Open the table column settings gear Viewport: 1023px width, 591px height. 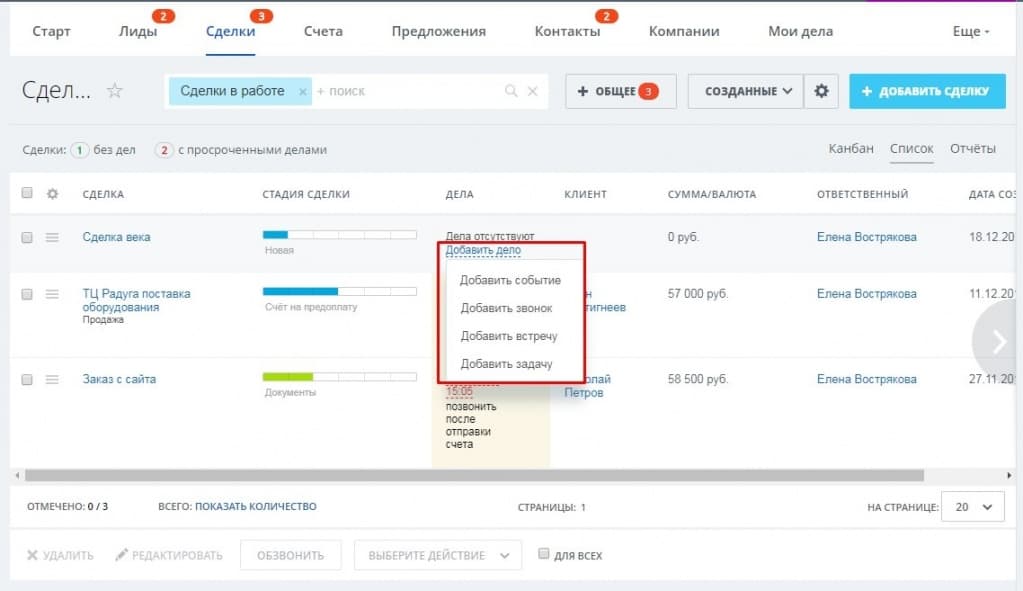[x=53, y=194]
